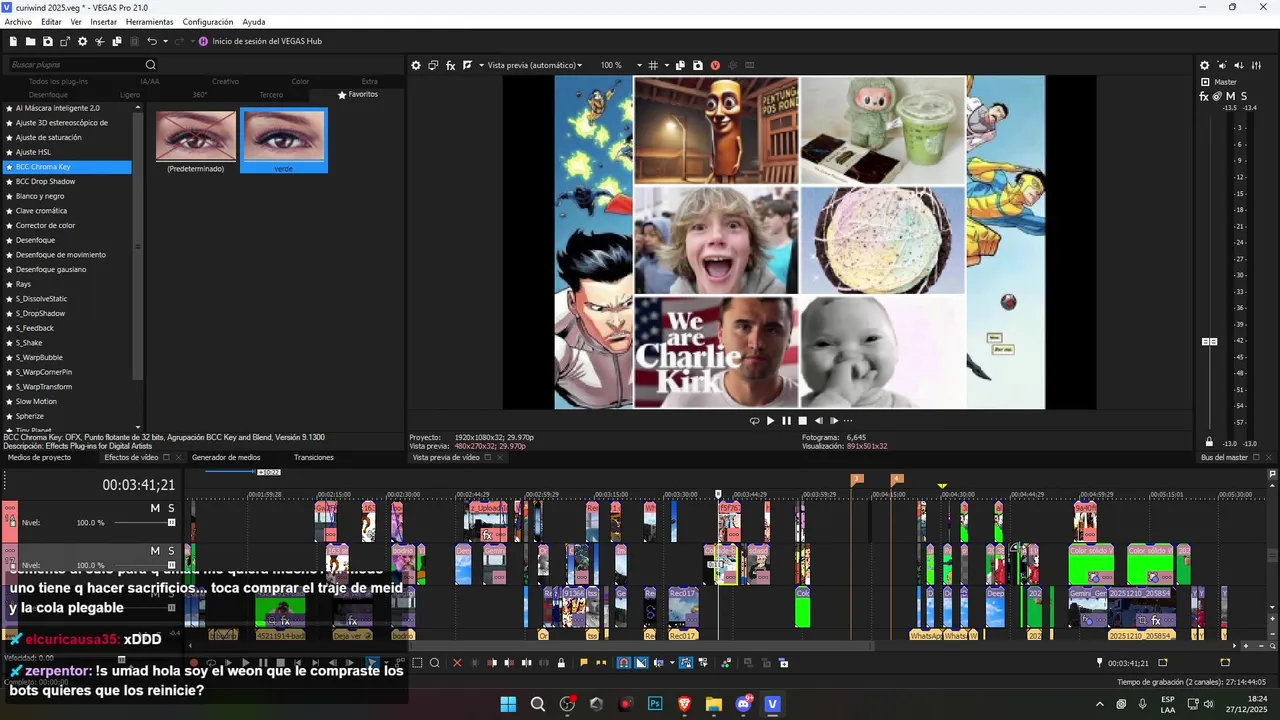Copy selection using the copy icon
The height and width of the screenshot is (720, 1280).
coord(117,41)
